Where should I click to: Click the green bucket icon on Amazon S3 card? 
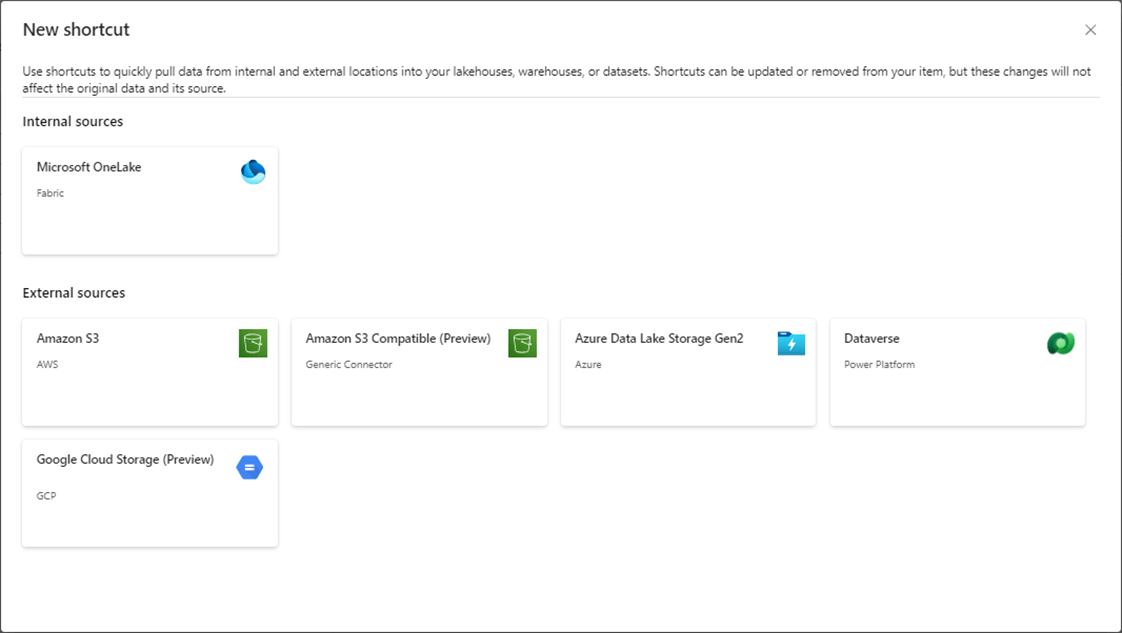click(x=253, y=343)
